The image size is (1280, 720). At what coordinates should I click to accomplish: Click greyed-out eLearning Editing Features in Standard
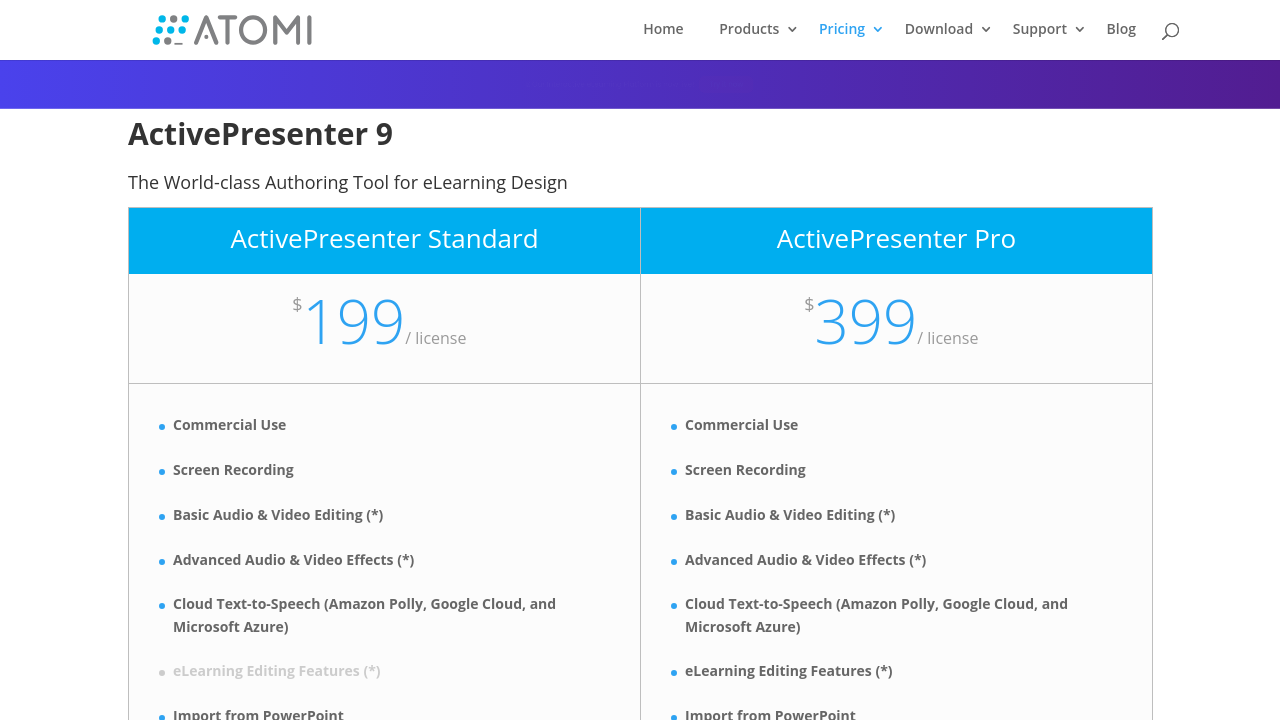click(x=276, y=671)
